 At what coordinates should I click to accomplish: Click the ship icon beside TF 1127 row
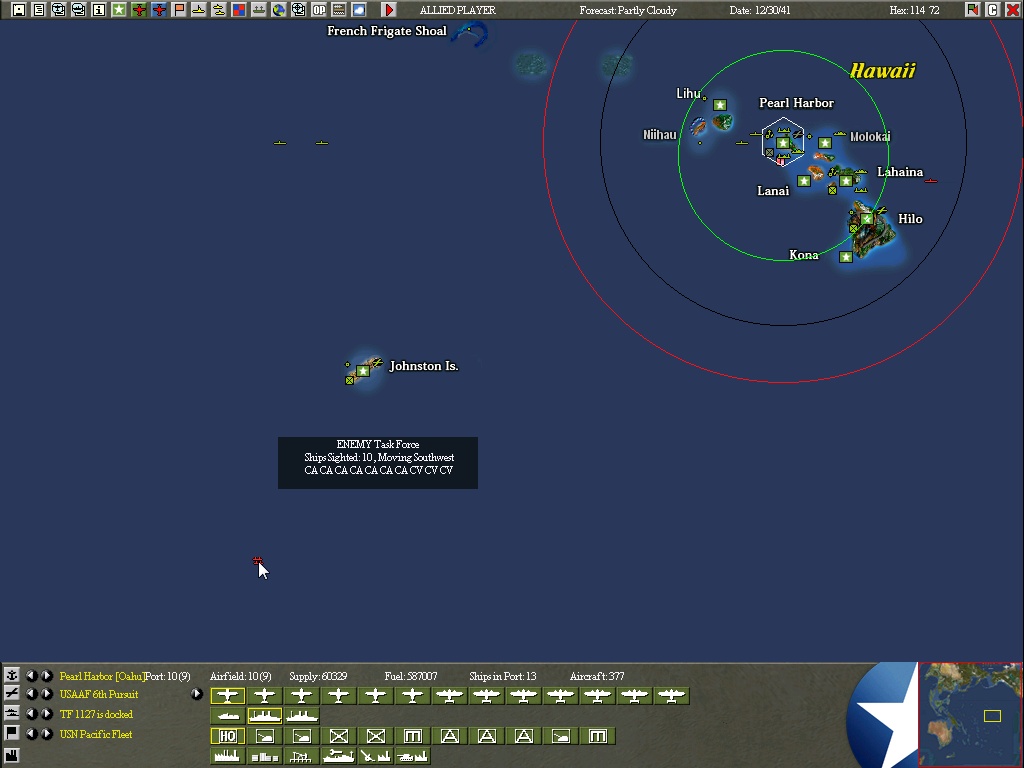(x=11, y=714)
